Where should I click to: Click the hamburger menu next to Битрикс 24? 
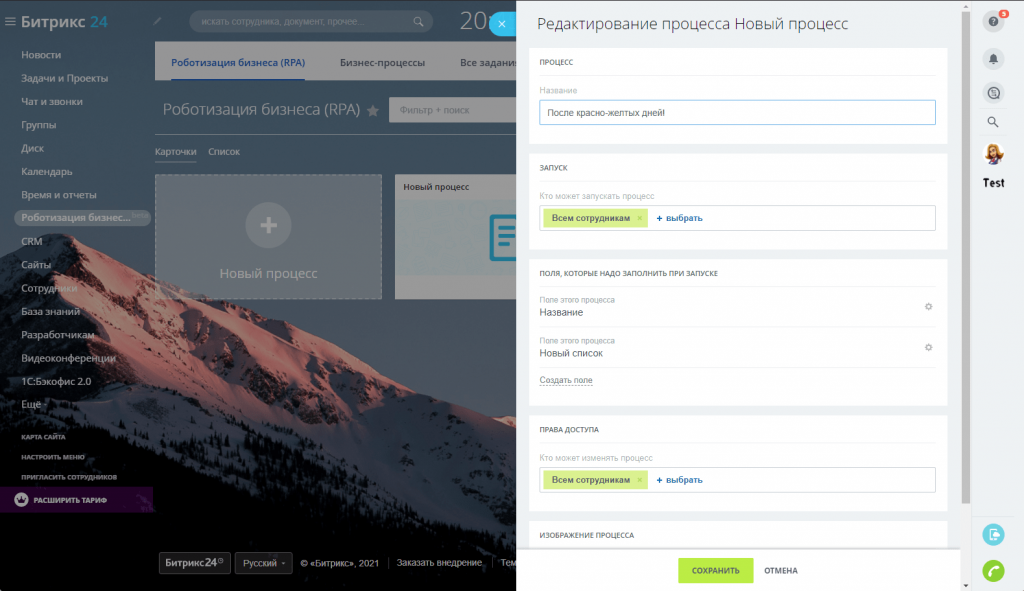click(x=10, y=21)
